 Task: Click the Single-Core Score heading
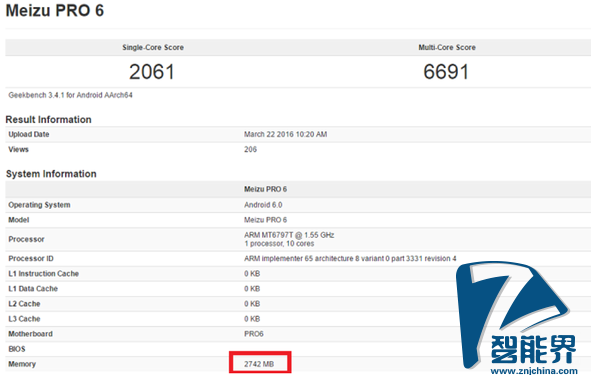click(x=153, y=47)
